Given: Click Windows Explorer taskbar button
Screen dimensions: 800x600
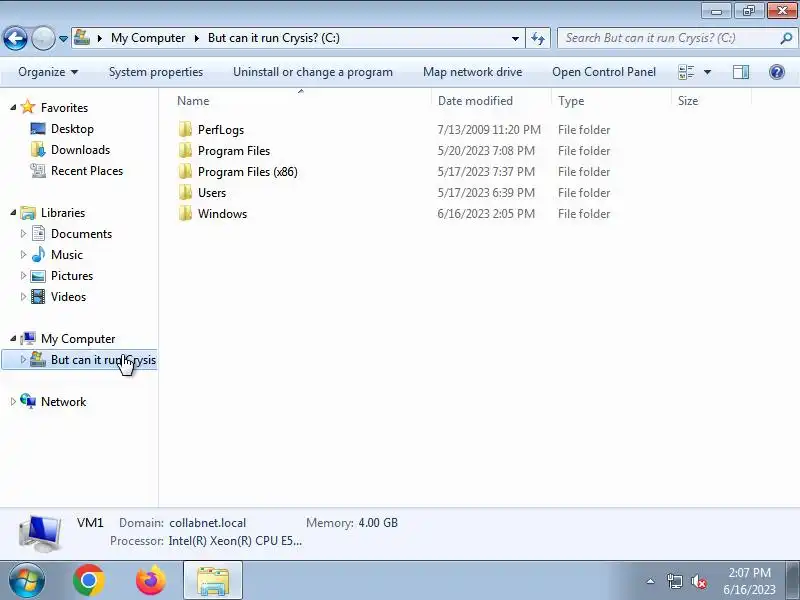Looking at the screenshot, I should [x=213, y=580].
